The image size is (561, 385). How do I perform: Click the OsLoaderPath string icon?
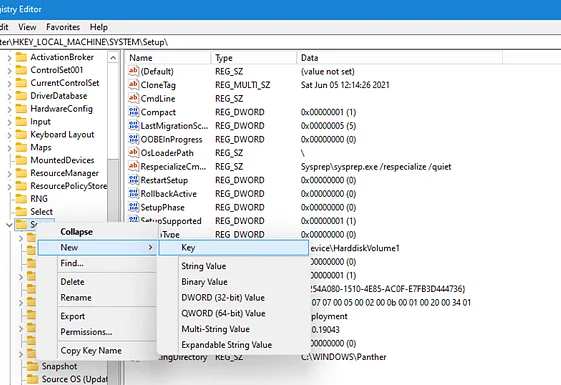pyautogui.click(x=133, y=153)
